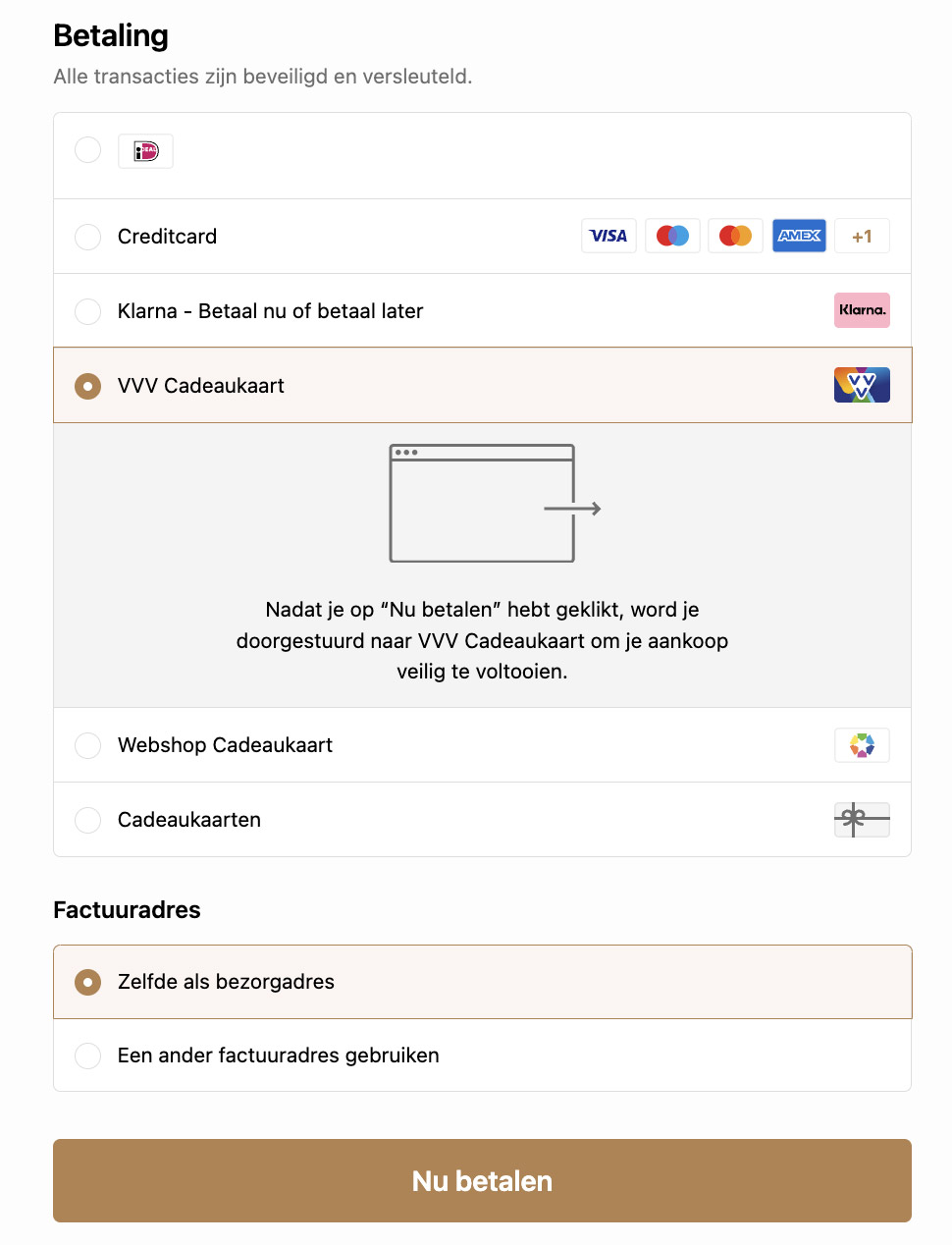The height and width of the screenshot is (1245, 952).
Task: Click the Mastercard icon
Action: pos(735,236)
